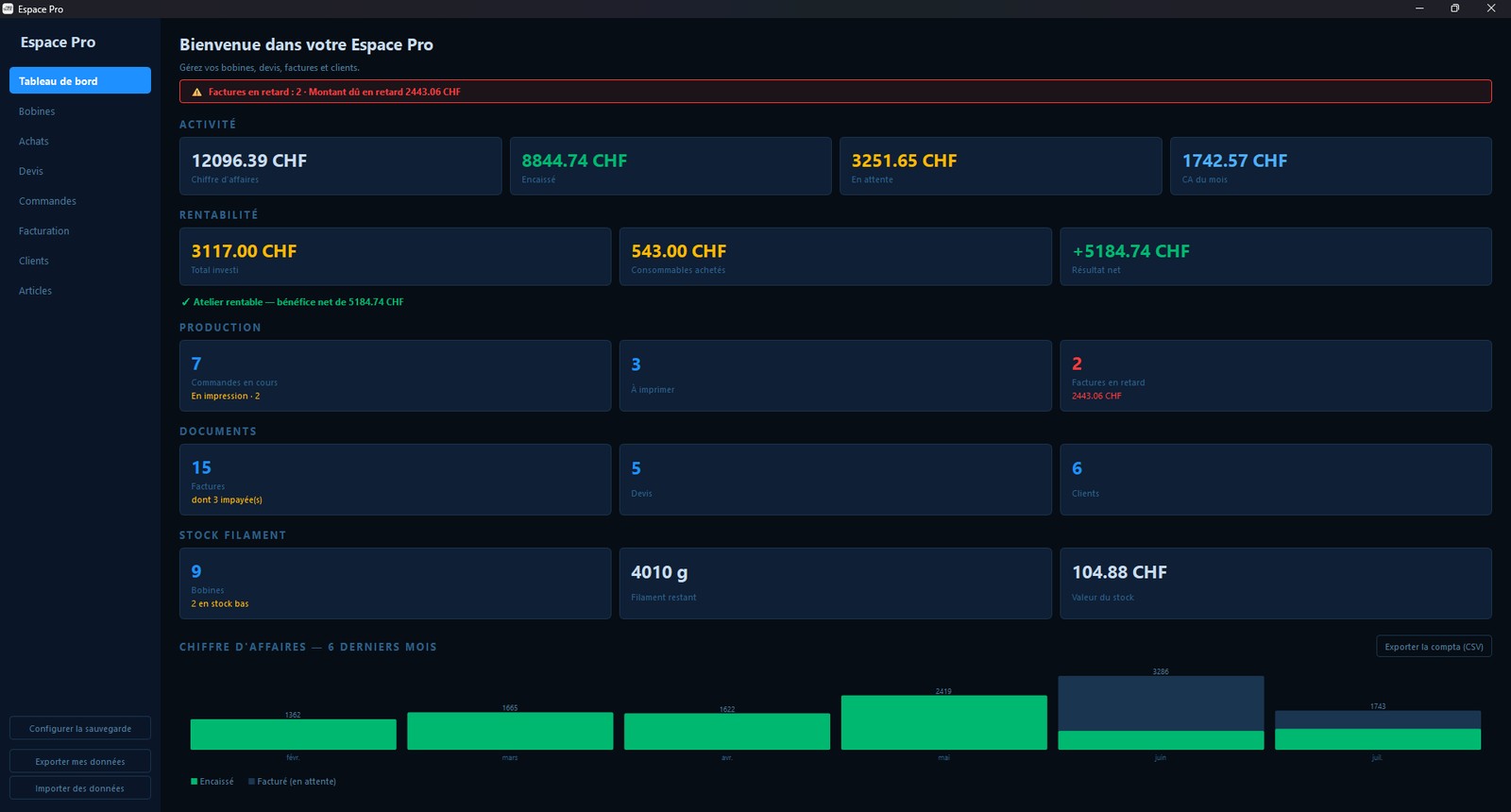Image resolution: width=1511 pixels, height=812 pixels.
Task: Click the juil. bar labeled 1743
Action: [1378, 730]
